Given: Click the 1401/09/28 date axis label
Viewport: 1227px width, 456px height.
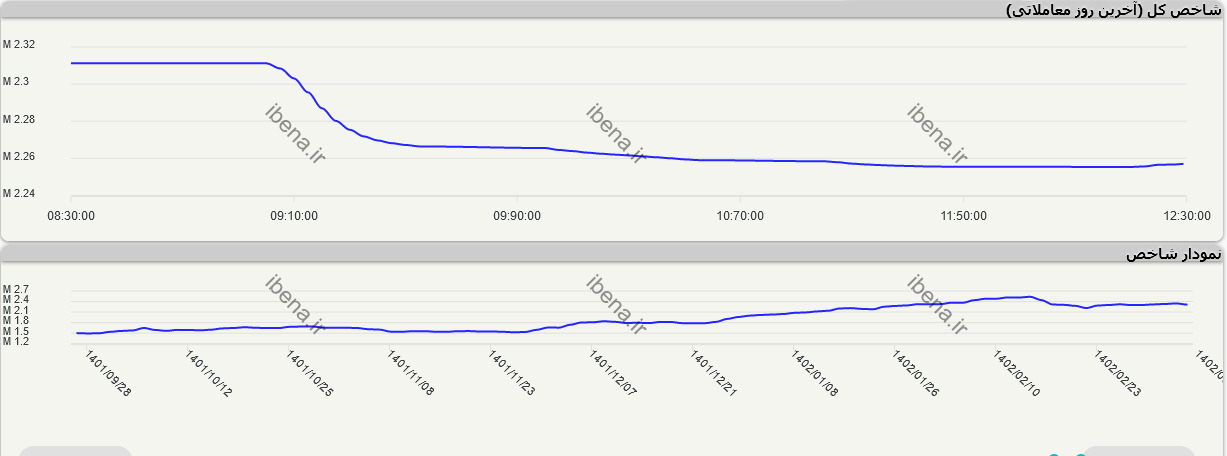Looking at the screenshot, I should (107, 373).
